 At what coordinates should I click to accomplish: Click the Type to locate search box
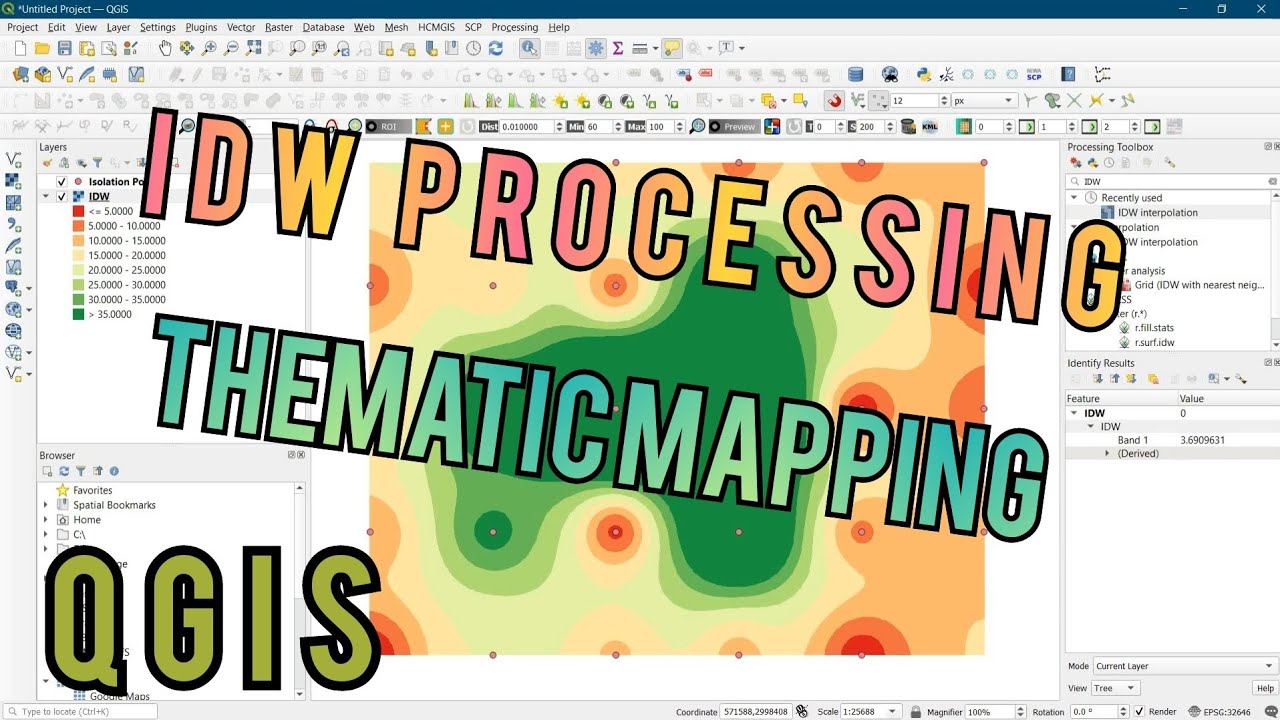click(x=80, y=712)
